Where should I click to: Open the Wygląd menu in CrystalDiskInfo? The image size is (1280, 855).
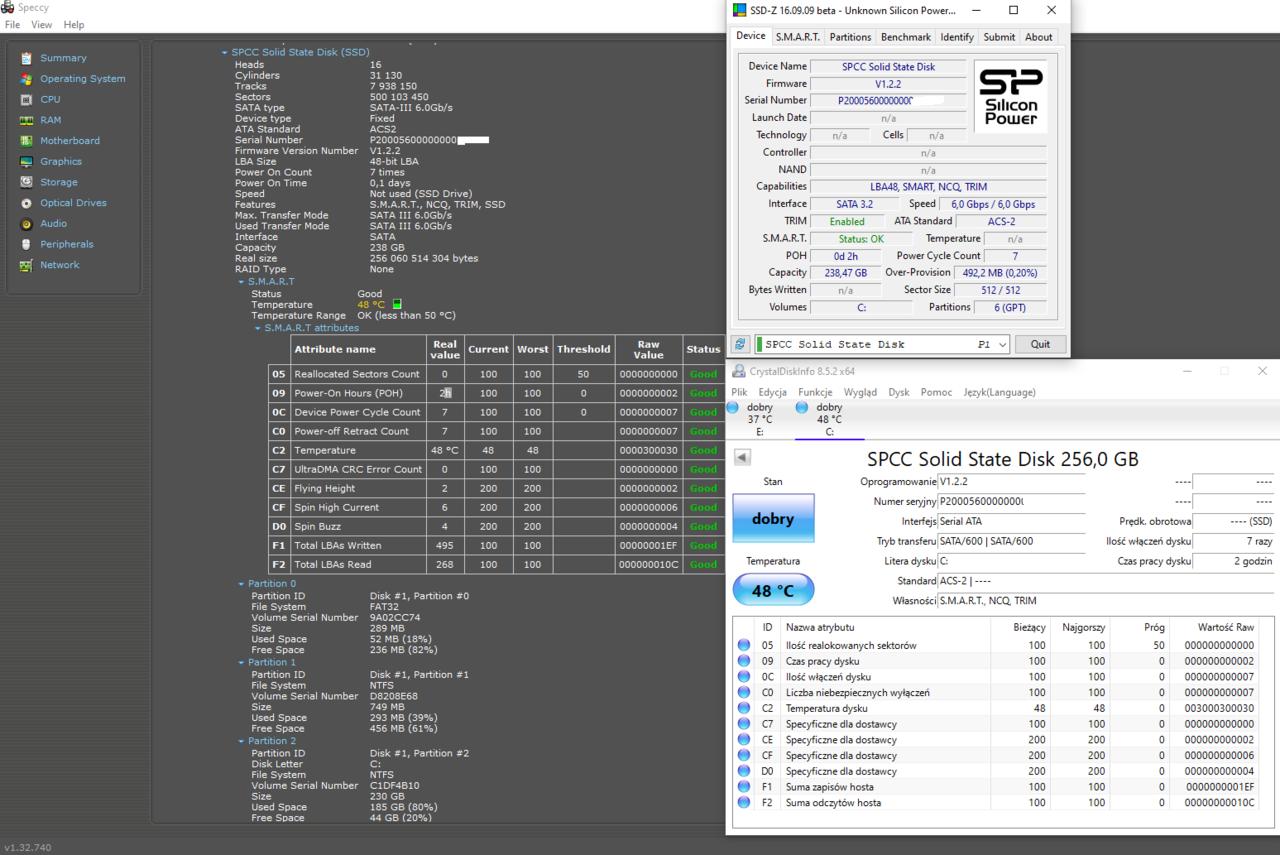point(860,392)
